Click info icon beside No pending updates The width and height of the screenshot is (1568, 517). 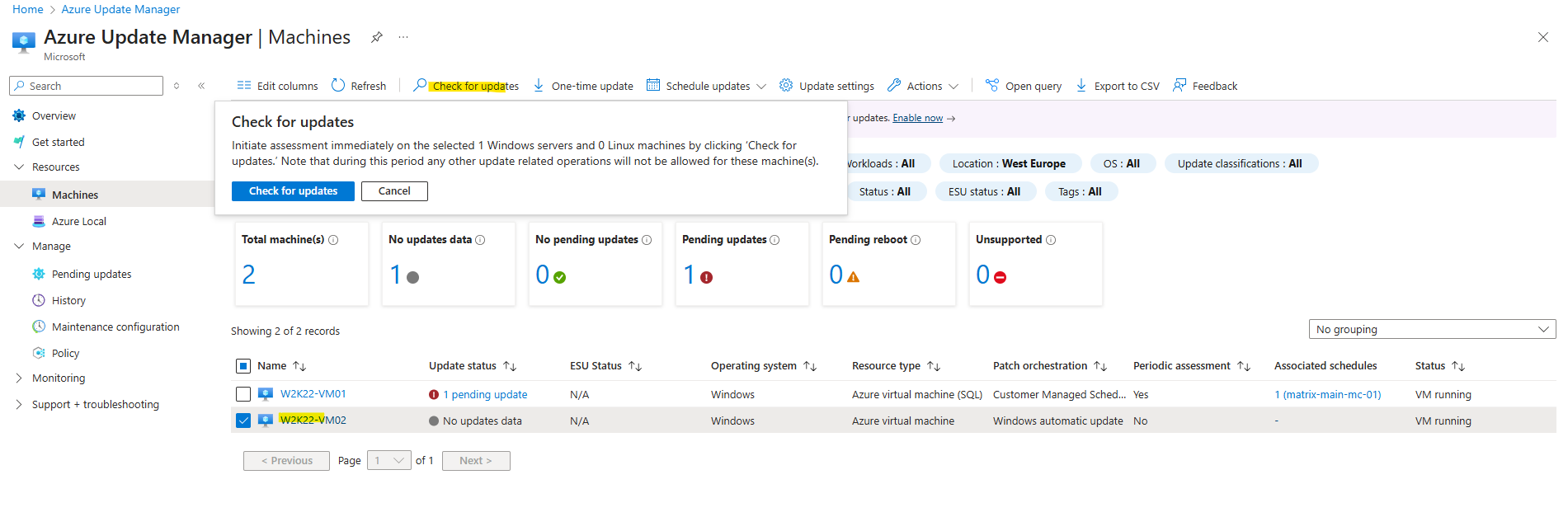647,240
